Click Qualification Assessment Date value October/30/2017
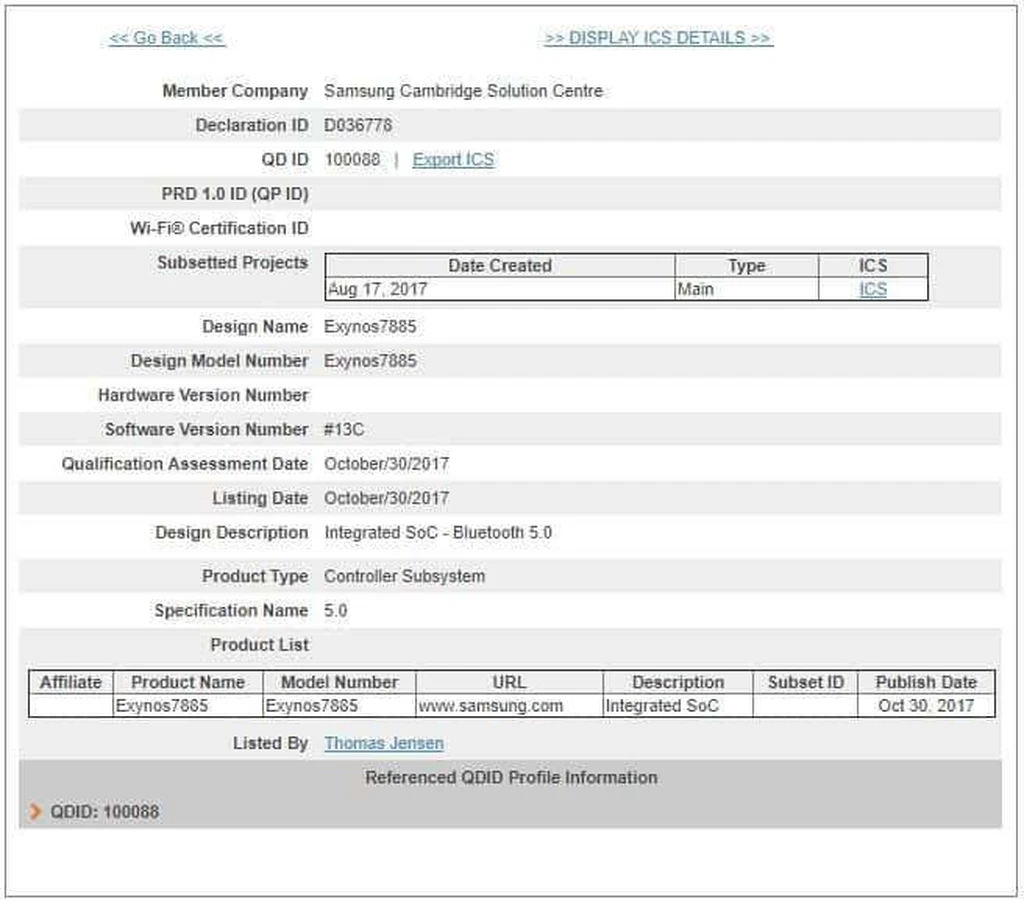1024x902 pixels. click(387, 464)
